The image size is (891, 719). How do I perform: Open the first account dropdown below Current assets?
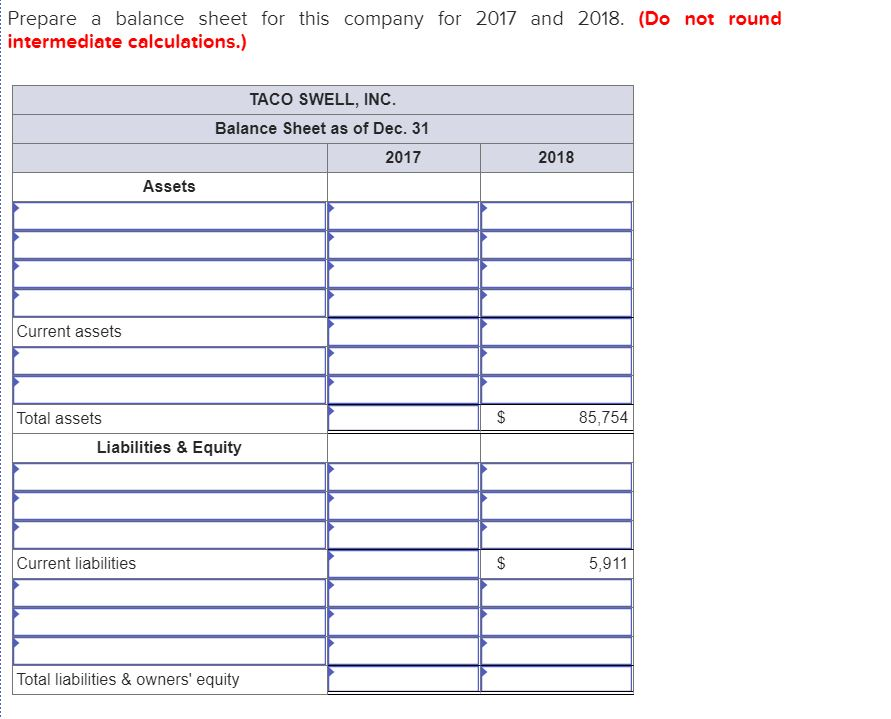(169, 361)
